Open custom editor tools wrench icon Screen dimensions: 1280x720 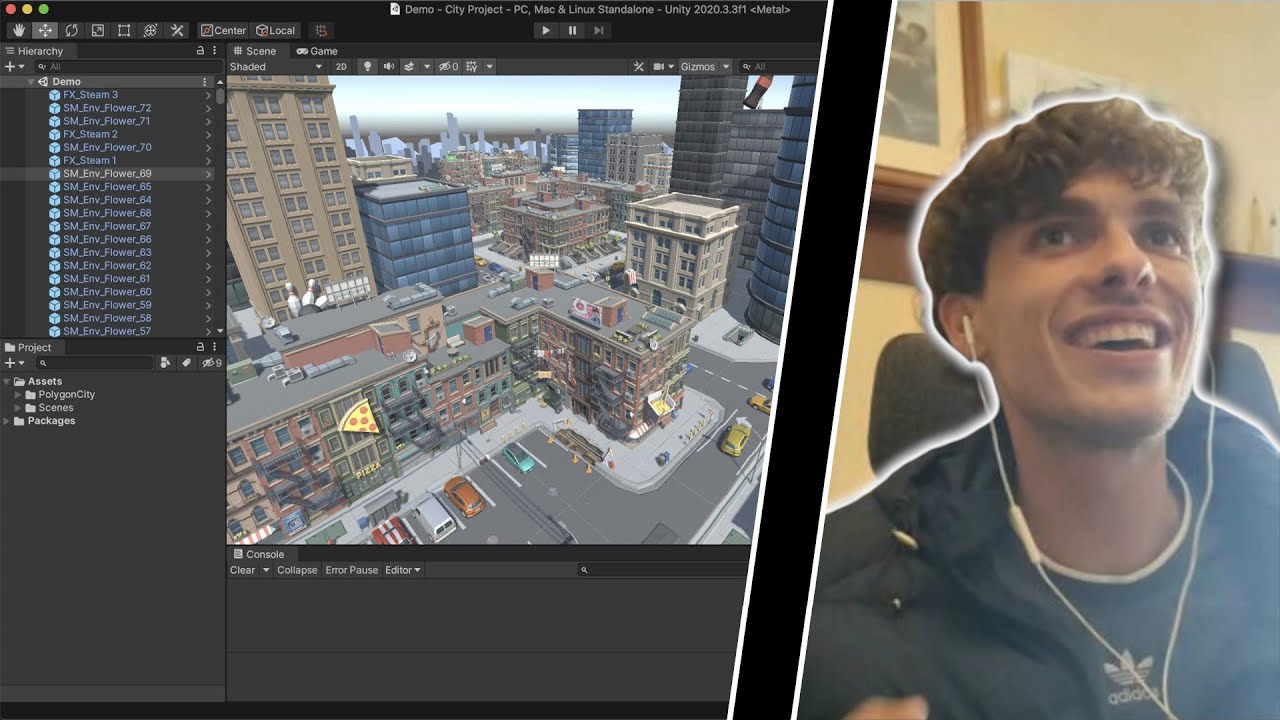click(177, 30)
